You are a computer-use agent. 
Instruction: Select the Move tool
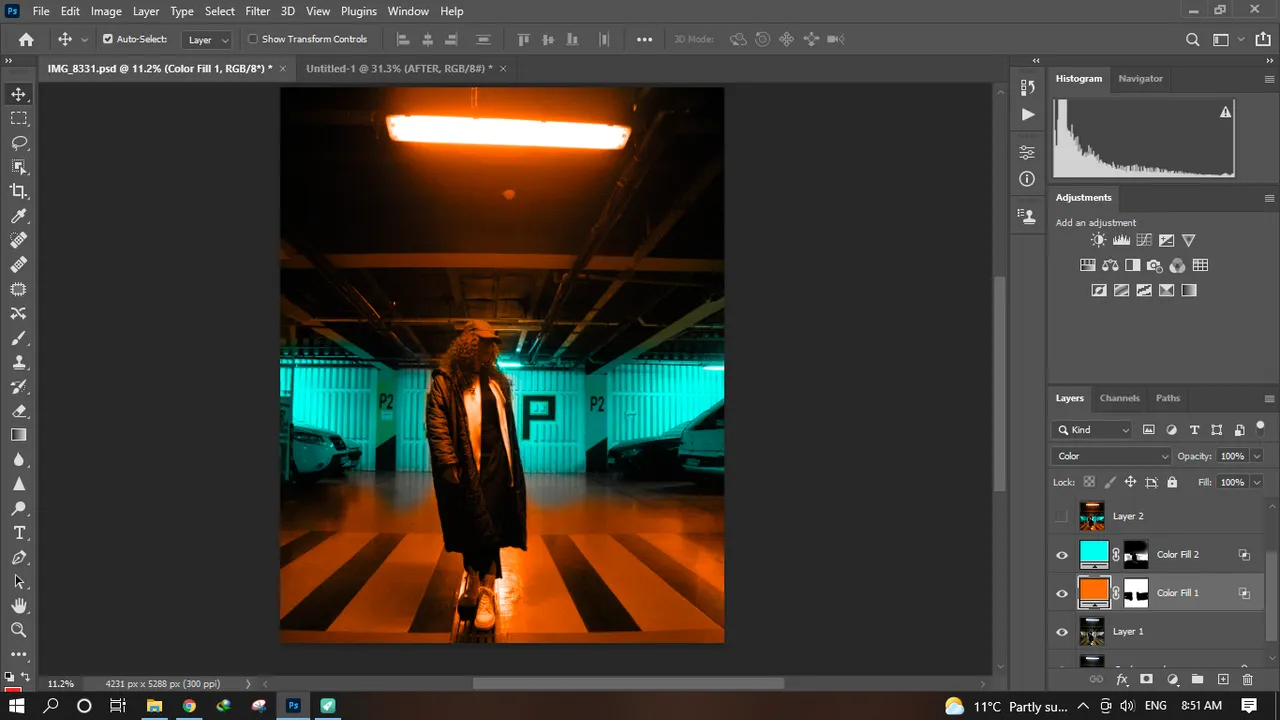click(19, 94)
